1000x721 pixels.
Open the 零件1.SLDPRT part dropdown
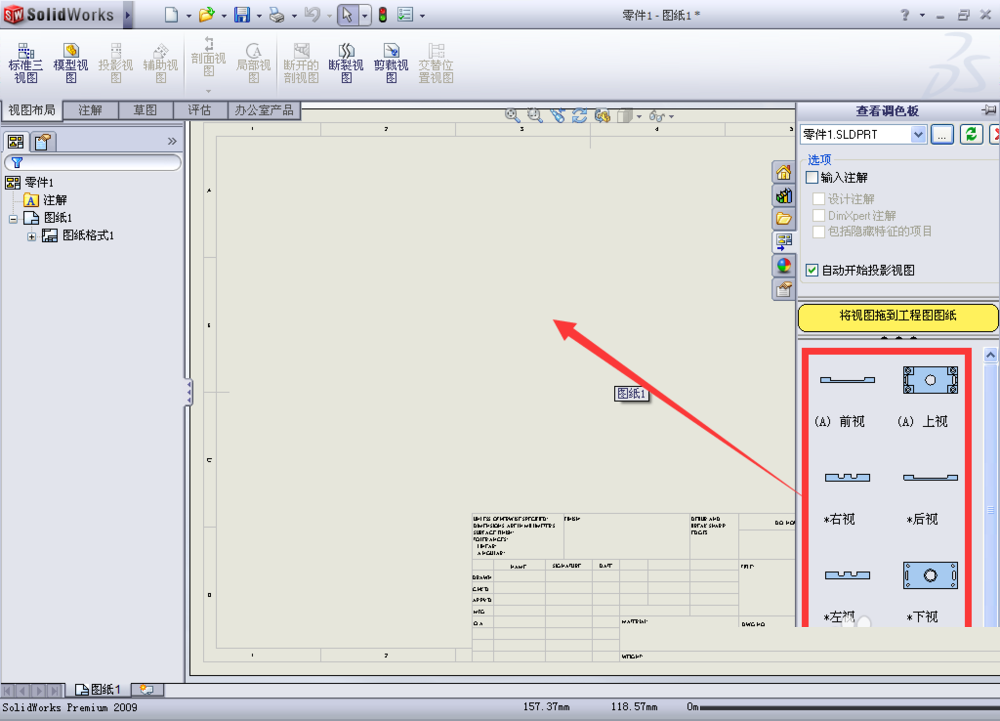(x=918, y=135)
